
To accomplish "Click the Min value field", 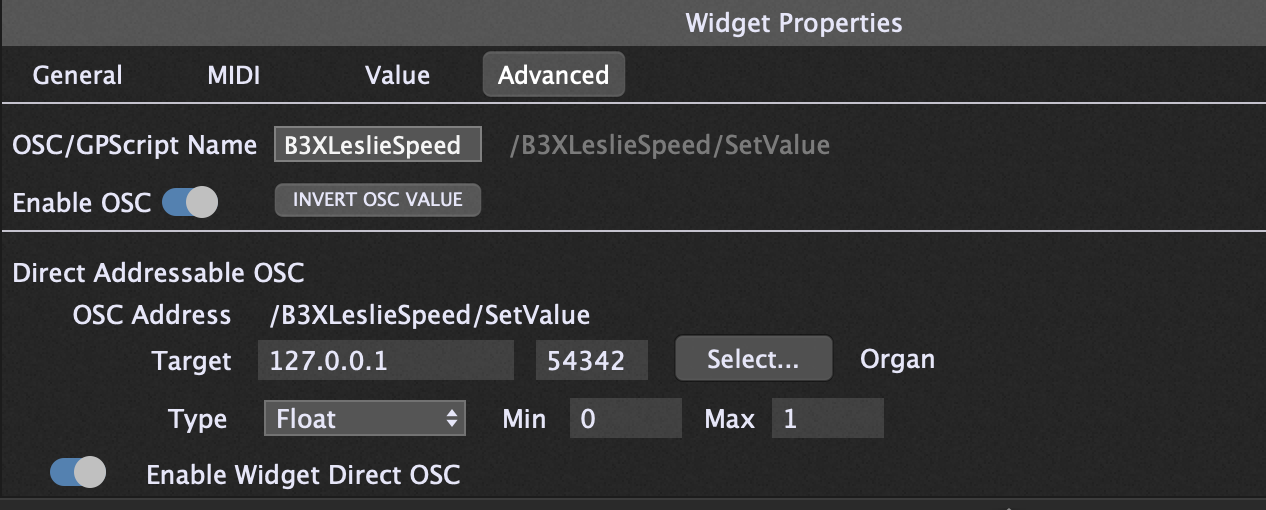I will [625, 418].
